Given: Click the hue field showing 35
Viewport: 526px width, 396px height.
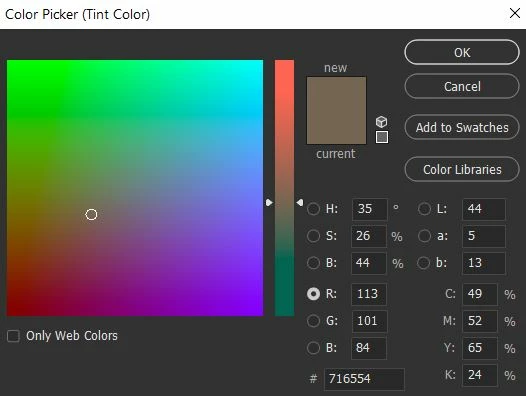Looking at the screenshot, I should pyautogui.click(x=369, y=209).
